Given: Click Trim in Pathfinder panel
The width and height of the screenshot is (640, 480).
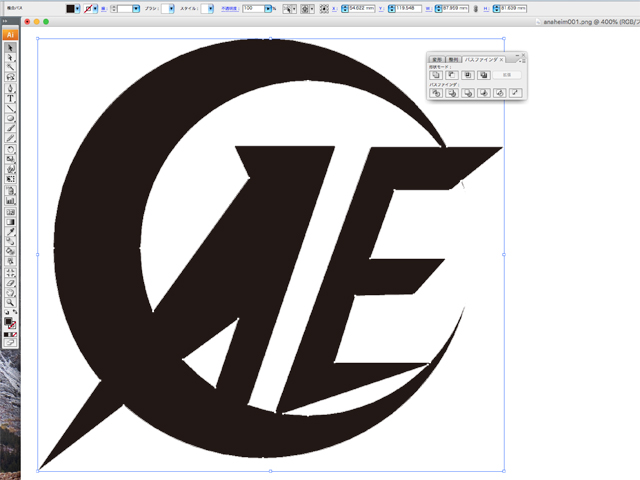Looking at the screenshot, I should 452,93.
